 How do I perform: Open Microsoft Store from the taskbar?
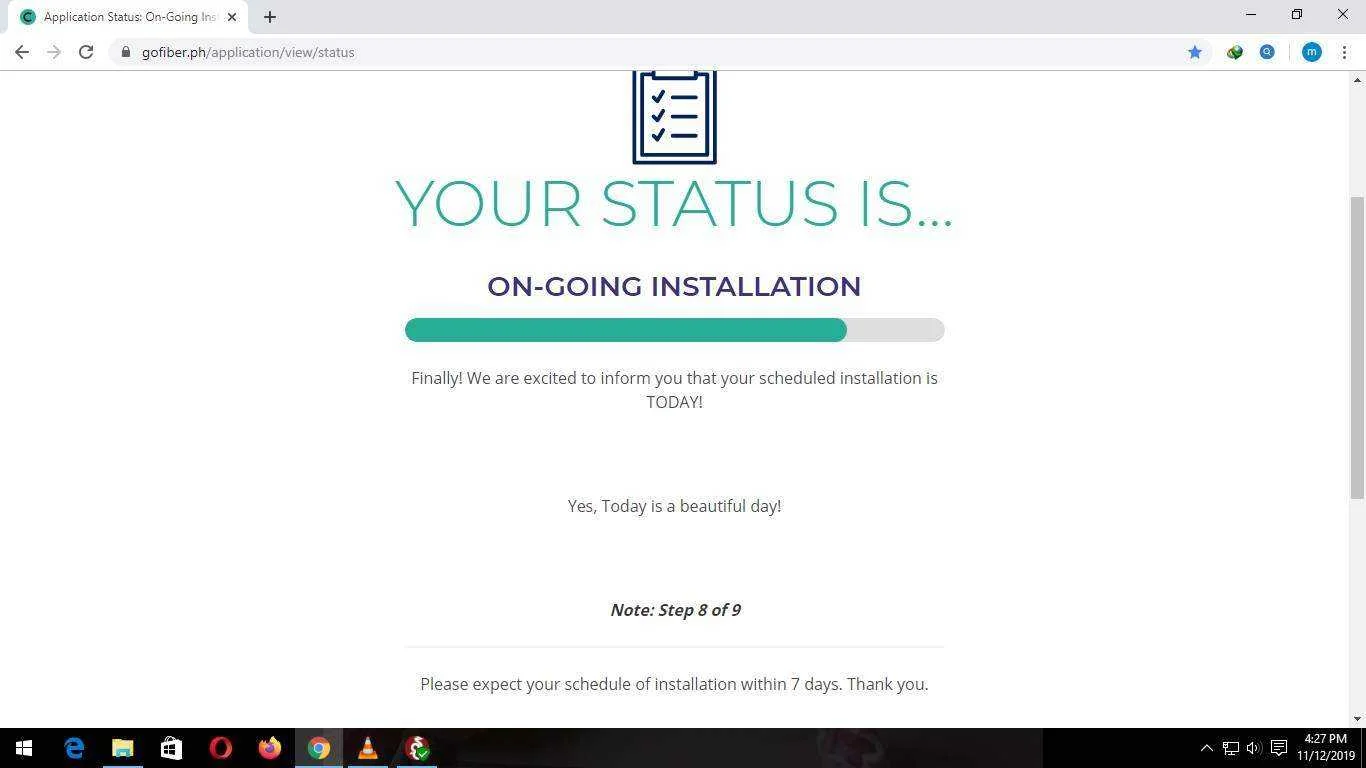click(x=172, y=748)
